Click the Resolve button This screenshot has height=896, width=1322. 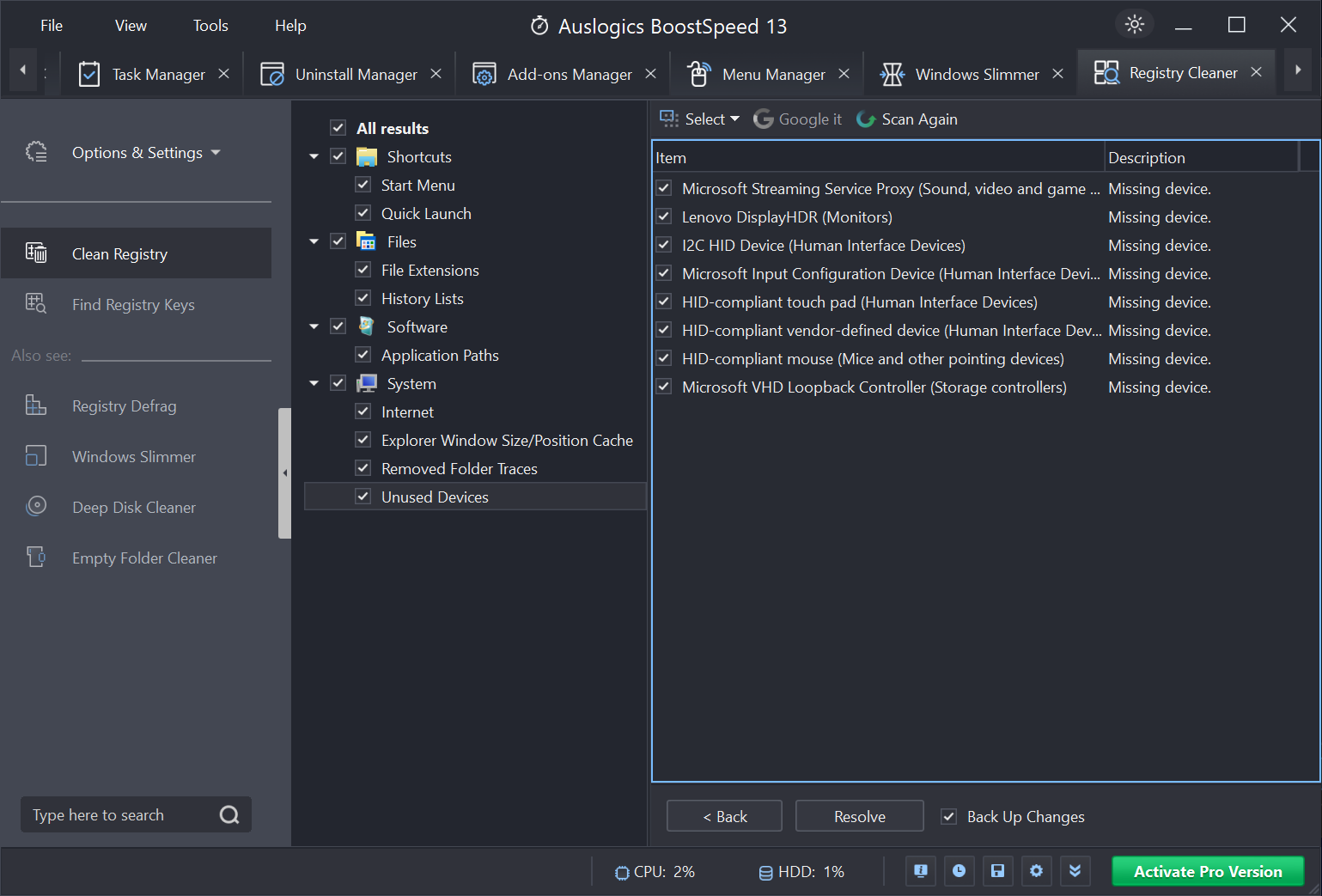pyautogui.click(x=859, y=816)
